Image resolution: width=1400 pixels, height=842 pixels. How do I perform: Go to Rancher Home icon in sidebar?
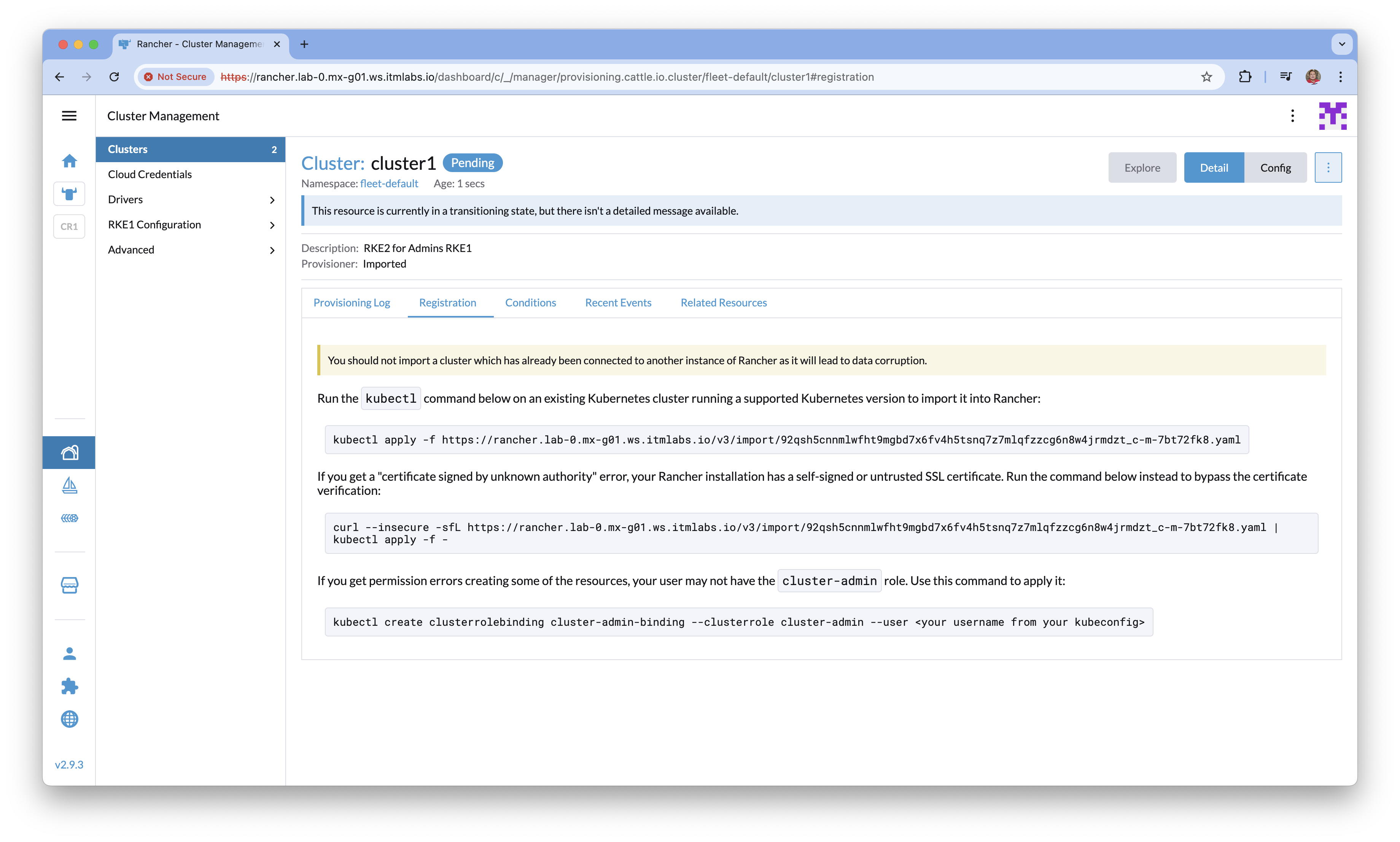click(x=69, y=161)
